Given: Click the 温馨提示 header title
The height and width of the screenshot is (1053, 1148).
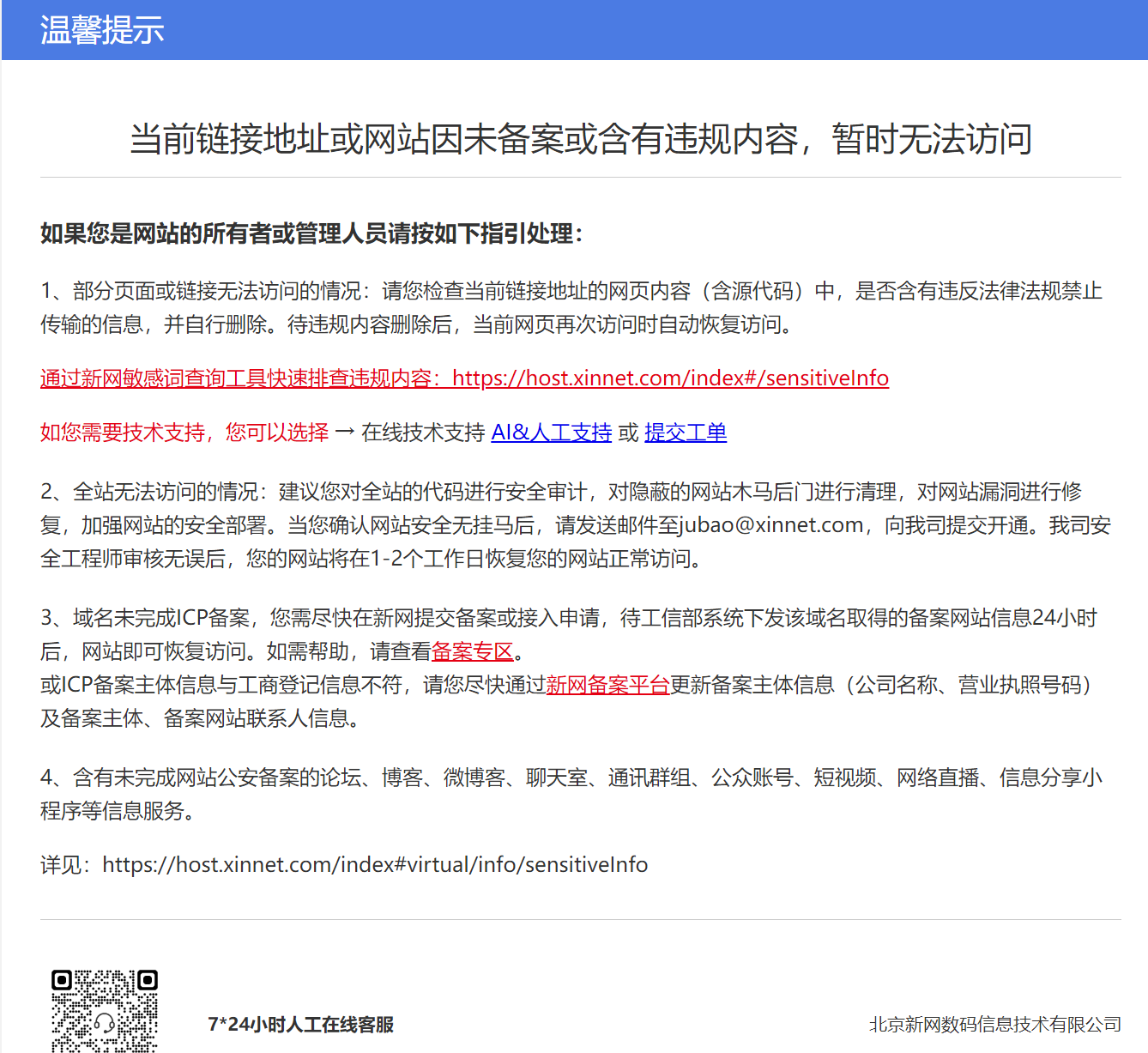Looking at the screenshot, I should pyautogui.click(x=102, y=30).
